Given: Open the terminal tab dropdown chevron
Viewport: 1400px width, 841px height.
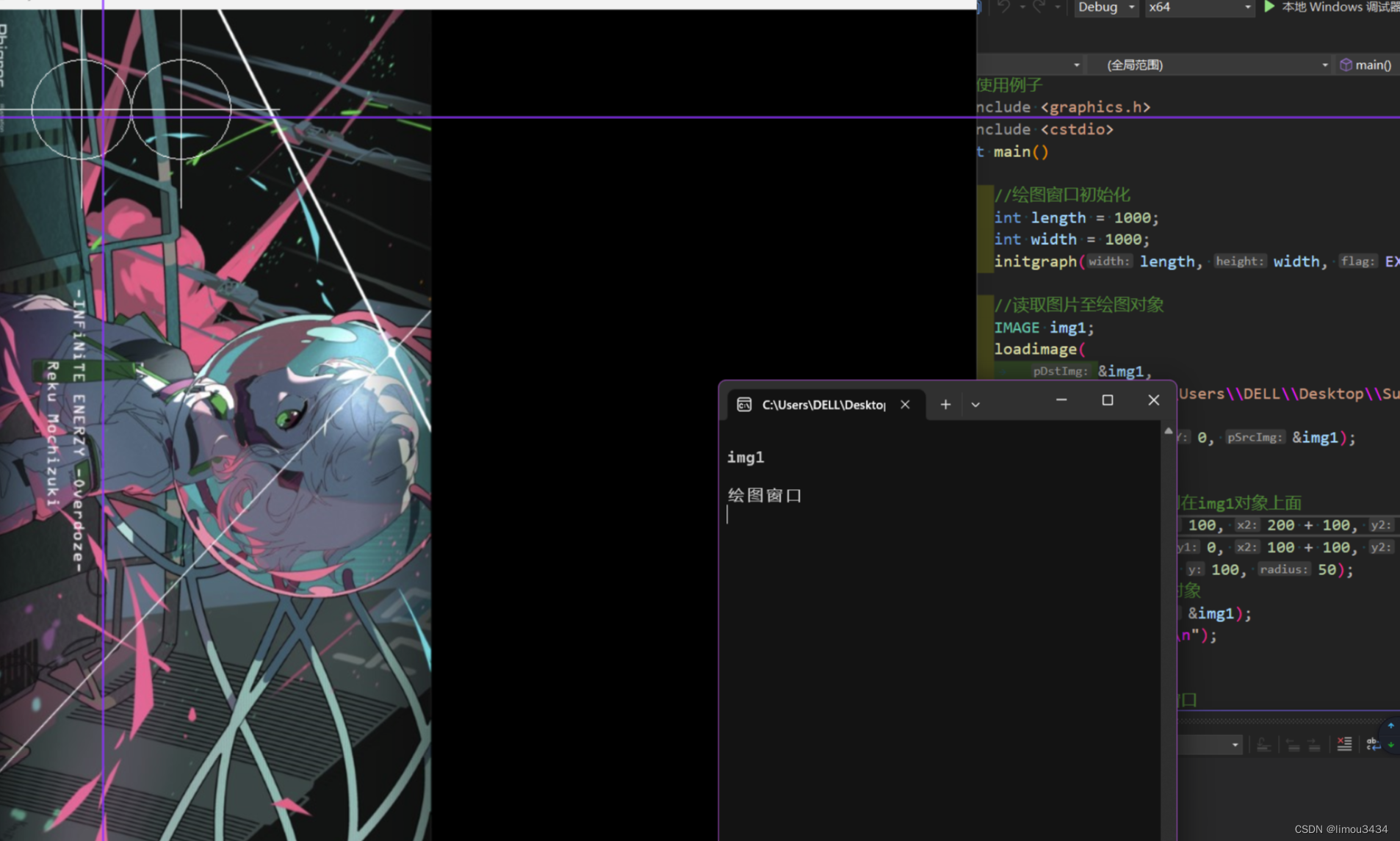Looking at the screenshot, I should (975, 405).
